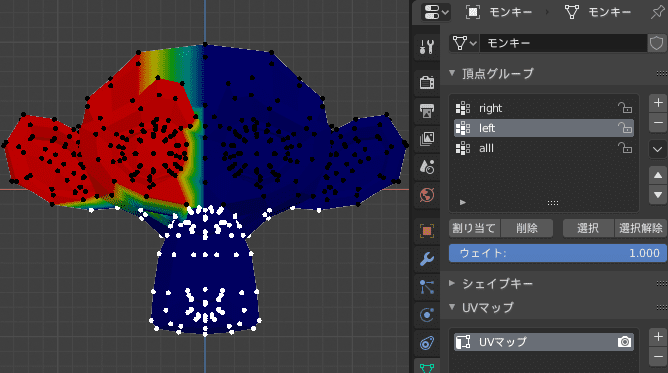
Task: Click the 割り当て assign button
Action: click(474, 228)
